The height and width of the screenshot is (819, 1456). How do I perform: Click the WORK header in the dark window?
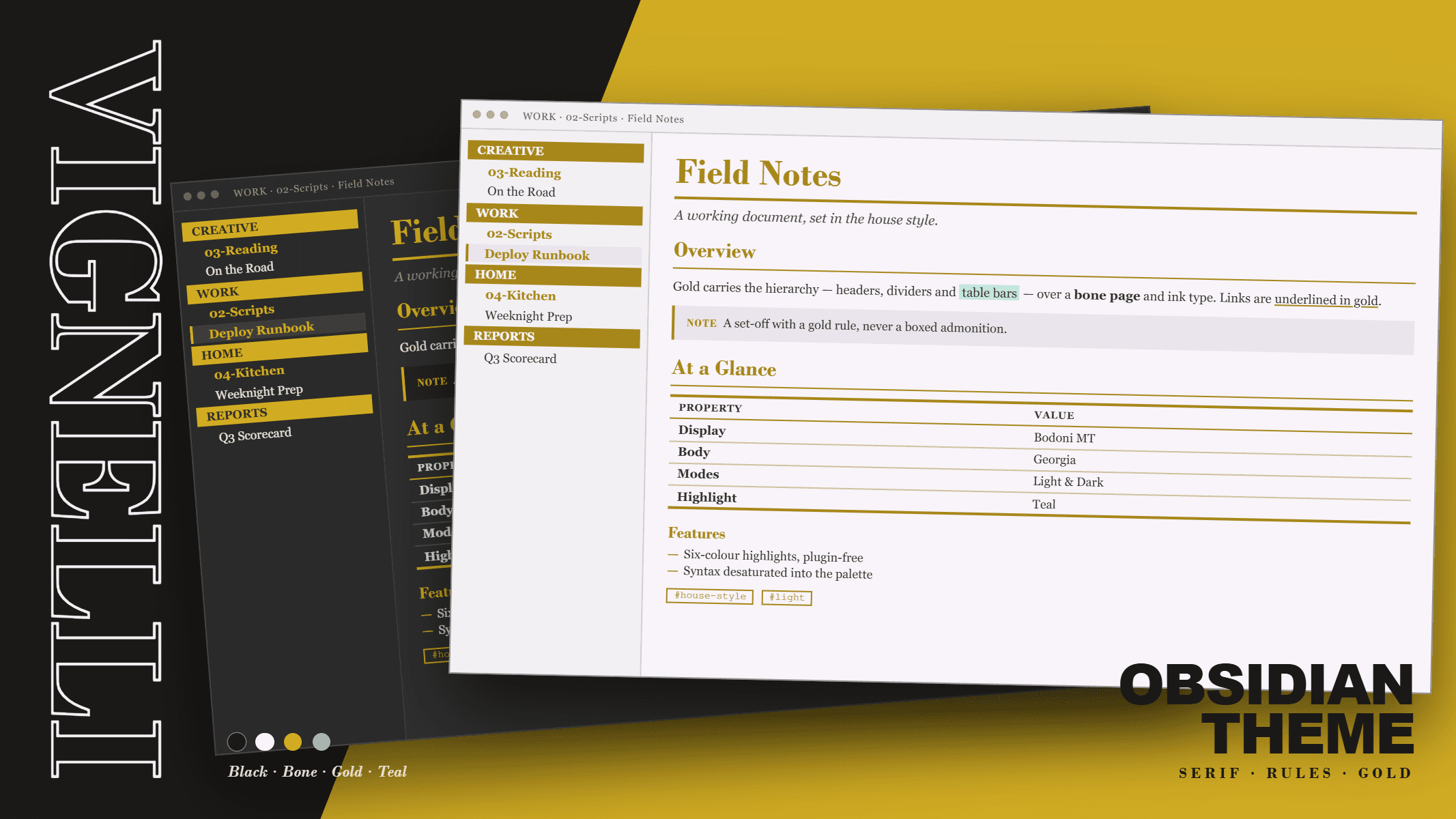(x=275, y=287)
